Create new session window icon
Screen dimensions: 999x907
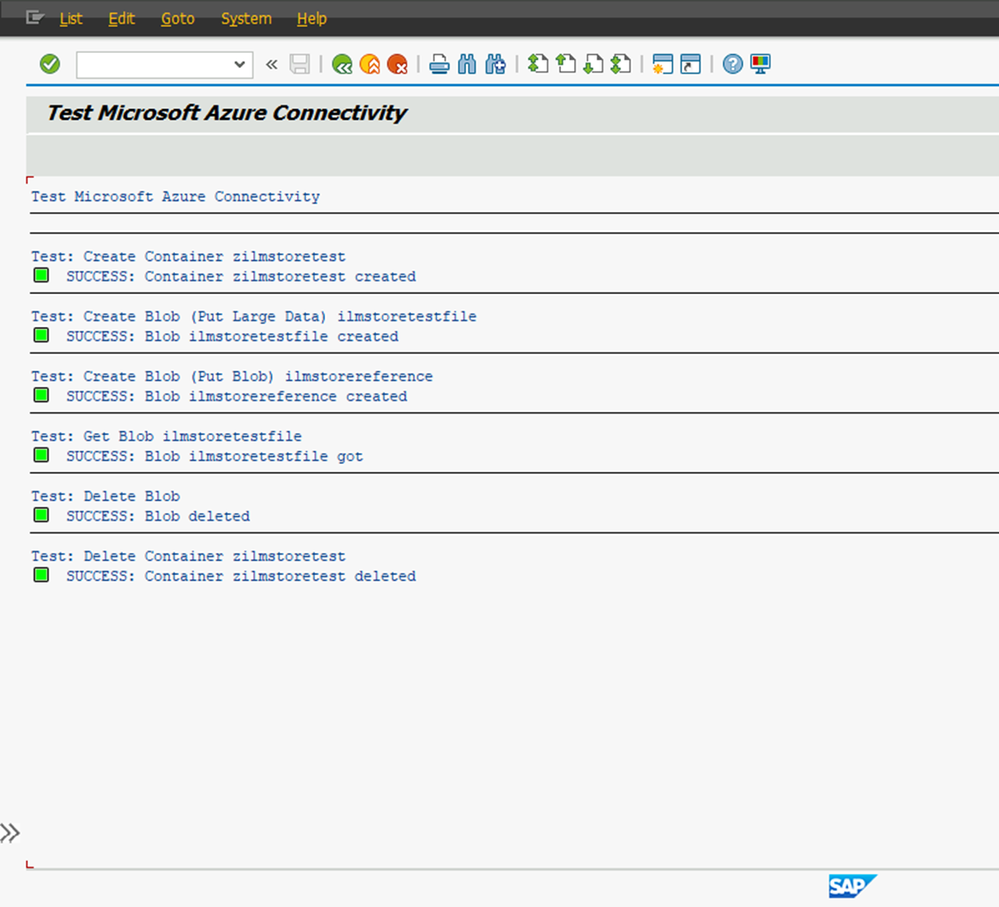[663, 64]
